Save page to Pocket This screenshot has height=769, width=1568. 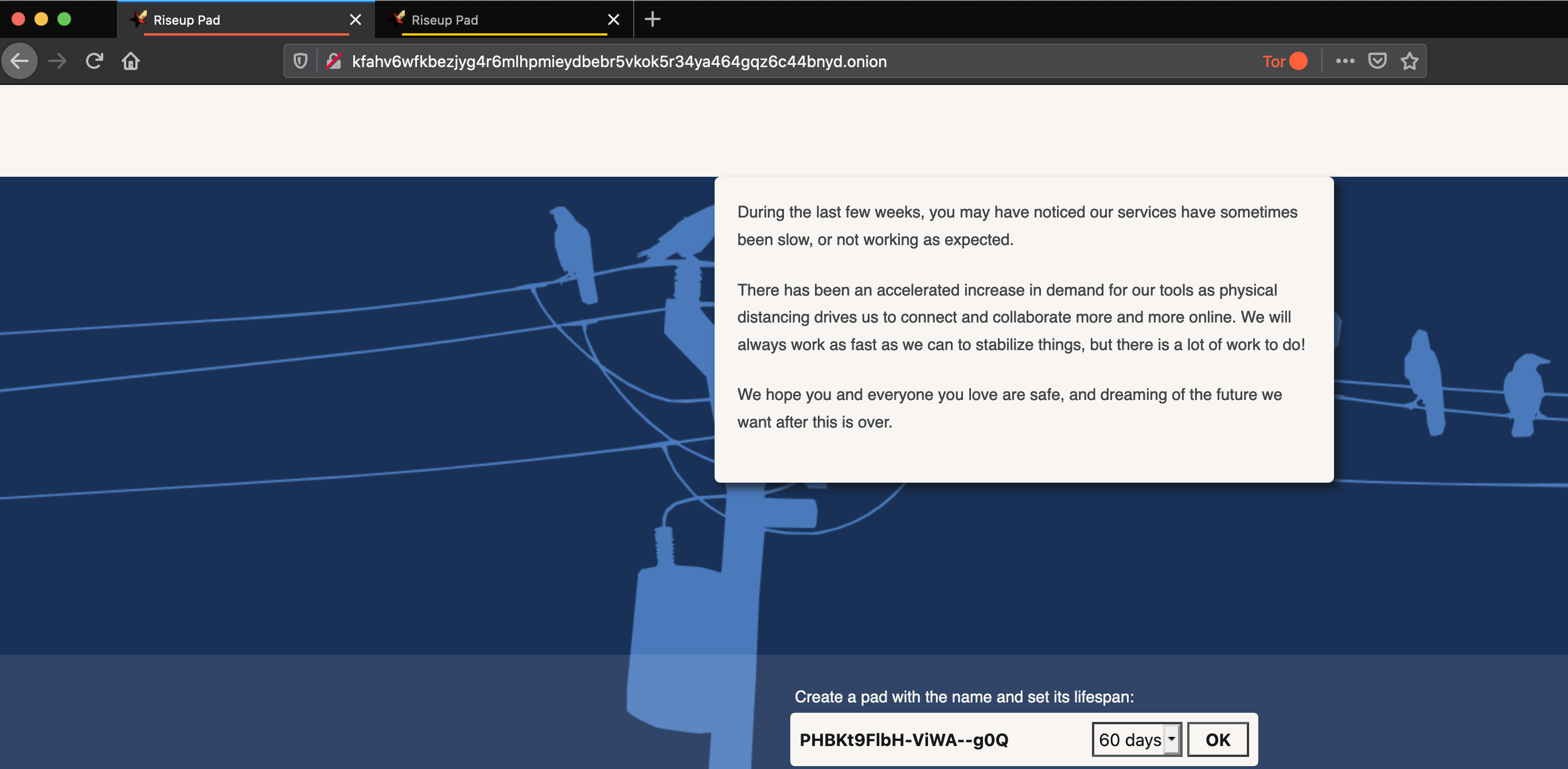click(1377, 61)
